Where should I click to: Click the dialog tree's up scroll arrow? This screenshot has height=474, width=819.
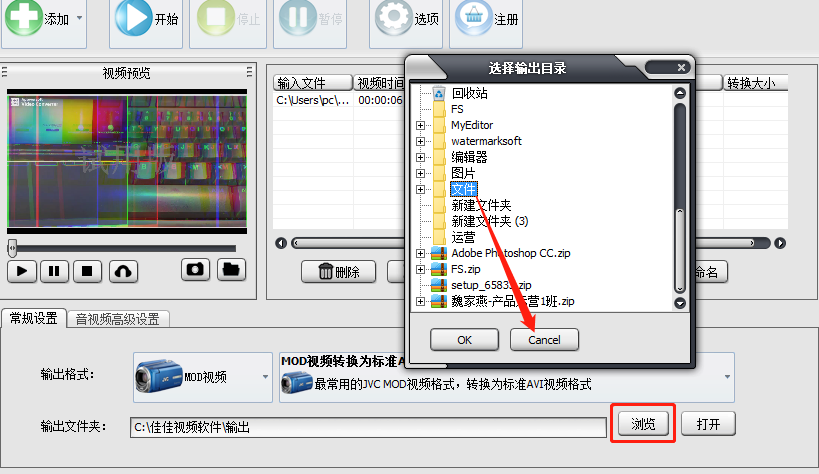(x=680, y=93)
